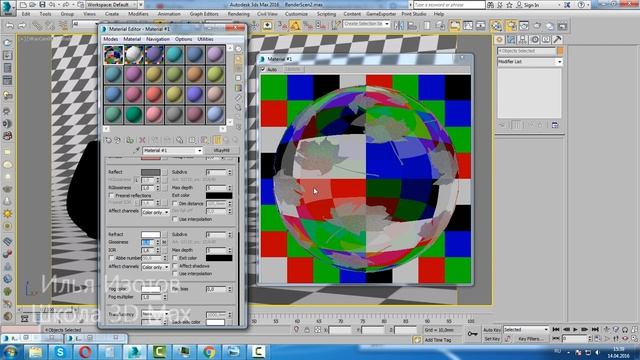This screenshot has height=360, width=640.
Task: Toggle Show End Result yellow icon
Action: point(217,140)
